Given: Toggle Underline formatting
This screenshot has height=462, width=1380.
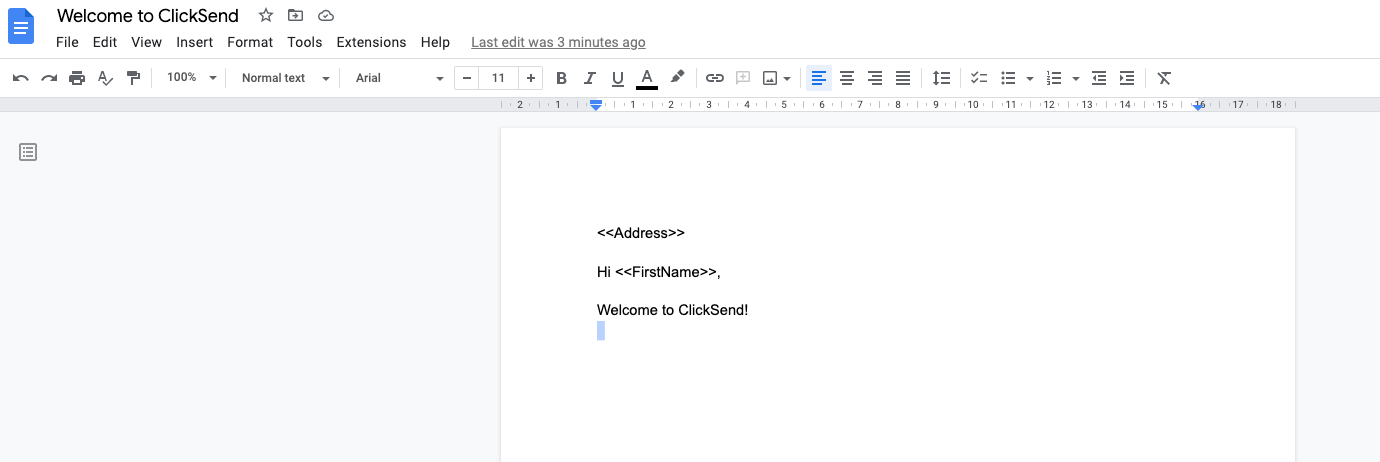Looking at the screenshot, I should point(617,78).
